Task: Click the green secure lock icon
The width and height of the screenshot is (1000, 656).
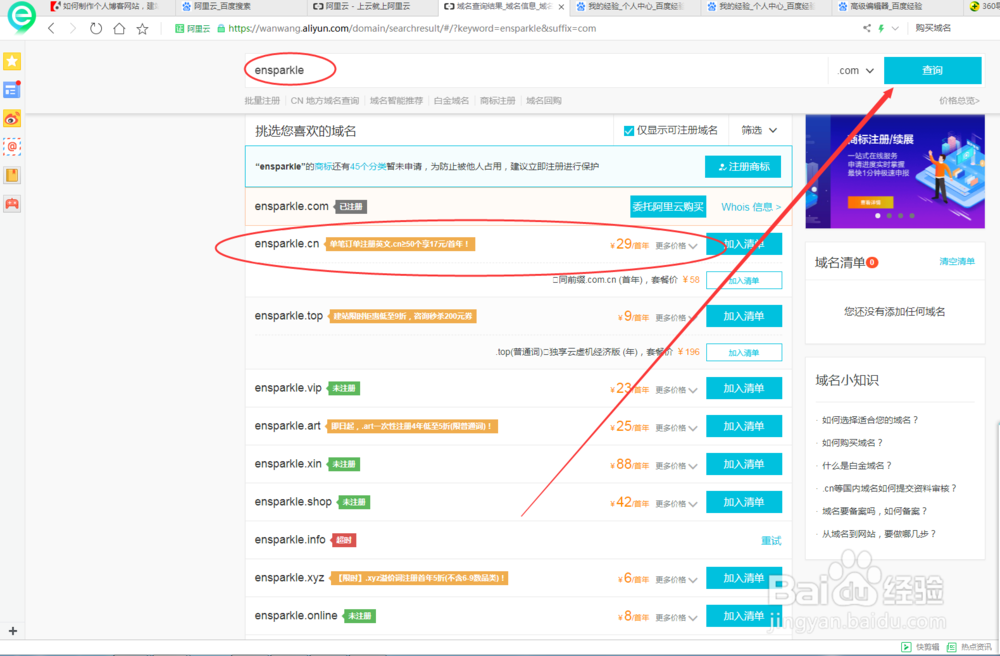Action: click(x=221, y=28)
